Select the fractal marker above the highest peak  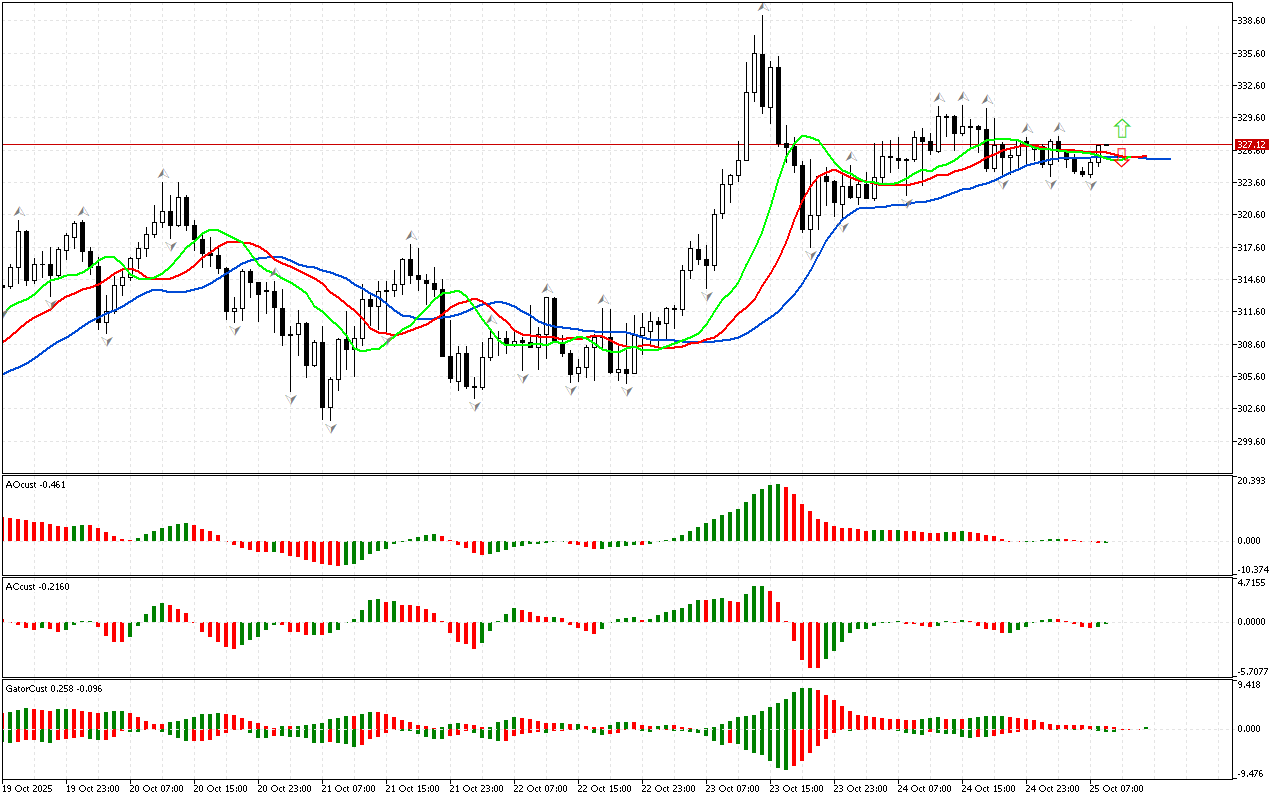[x=763, y=8]
